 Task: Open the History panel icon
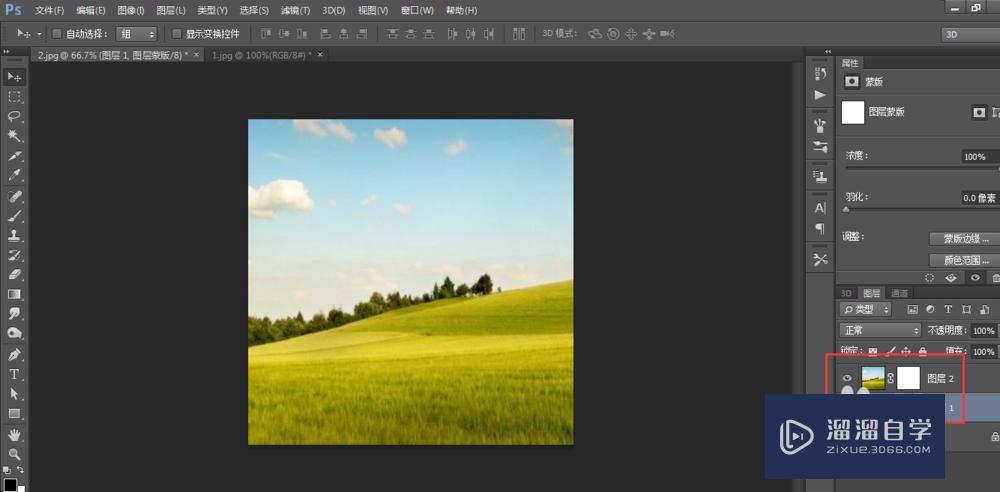tap(820, 74)
